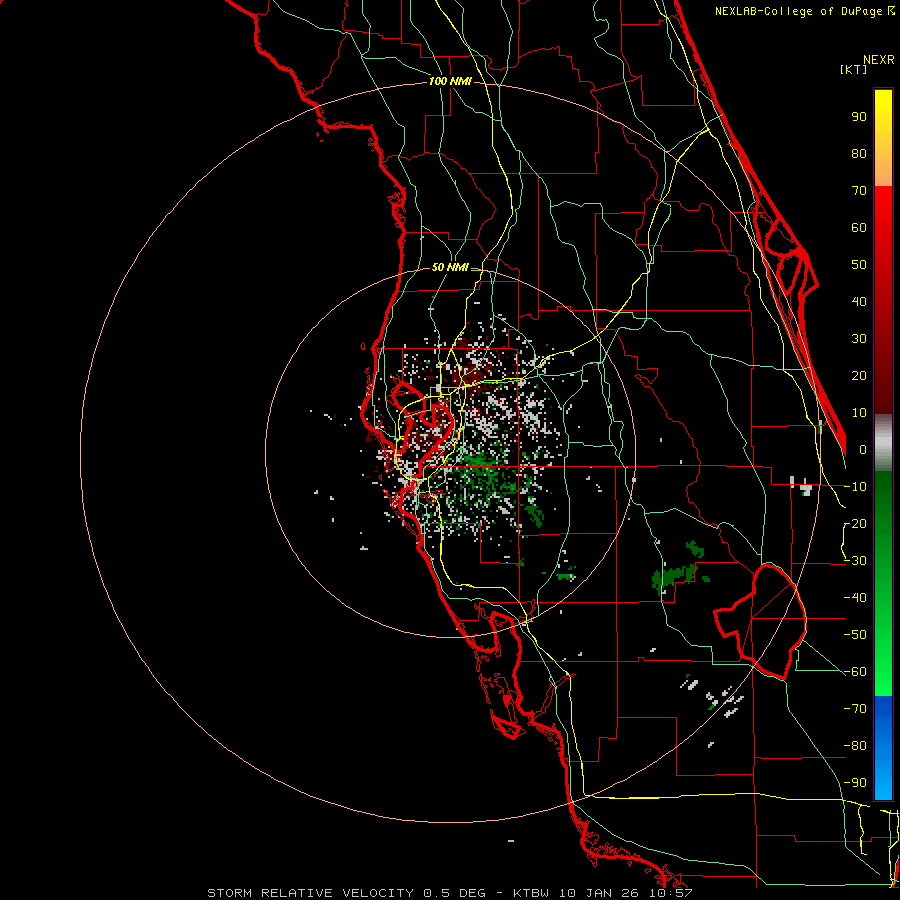Click the KTBW station identifier in caption
Image resolution: width=900 pixels, height=900 pixels.
click(531, 893)
